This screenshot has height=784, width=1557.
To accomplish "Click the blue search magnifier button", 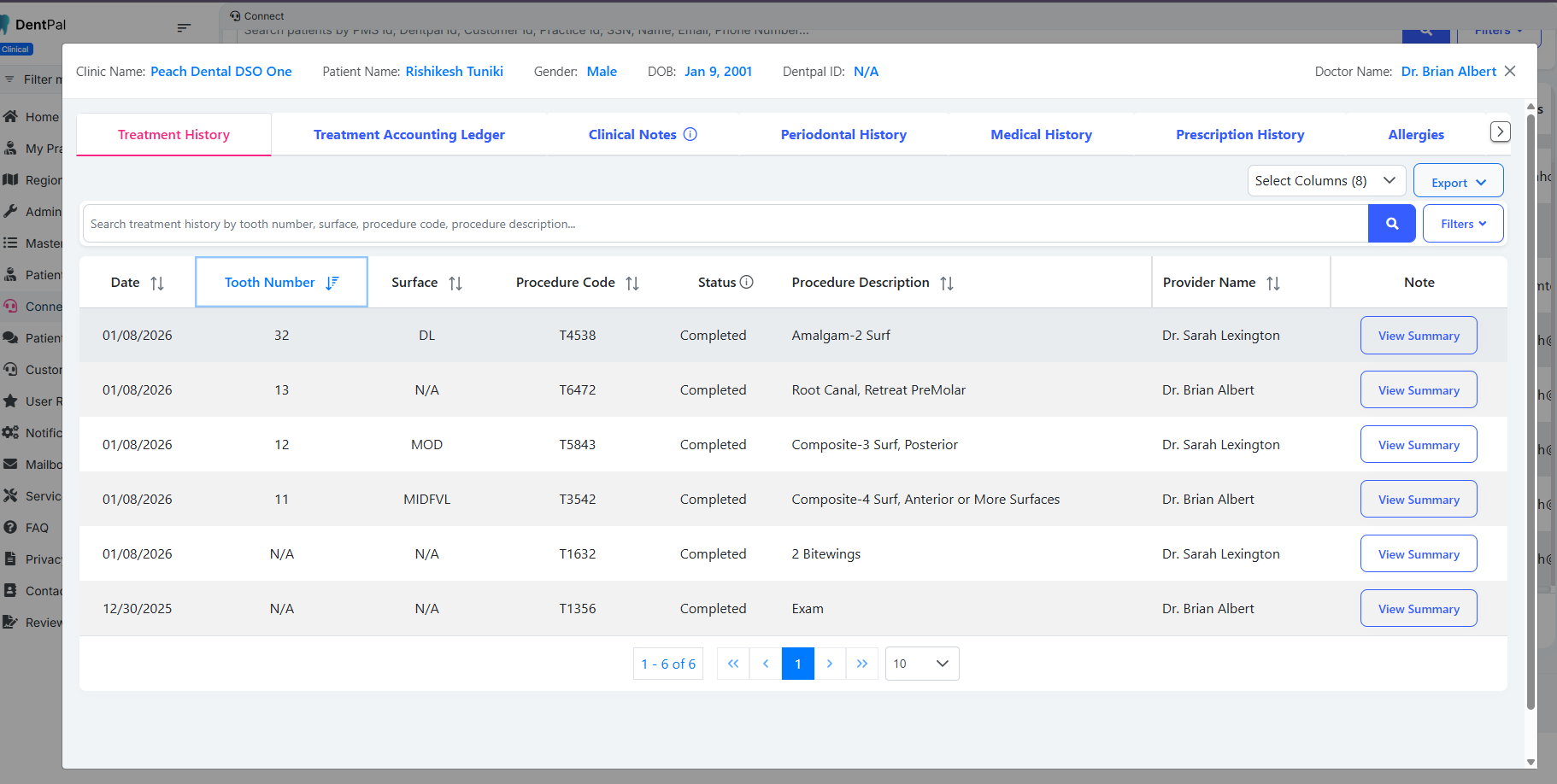I will tap(1391, 224).
